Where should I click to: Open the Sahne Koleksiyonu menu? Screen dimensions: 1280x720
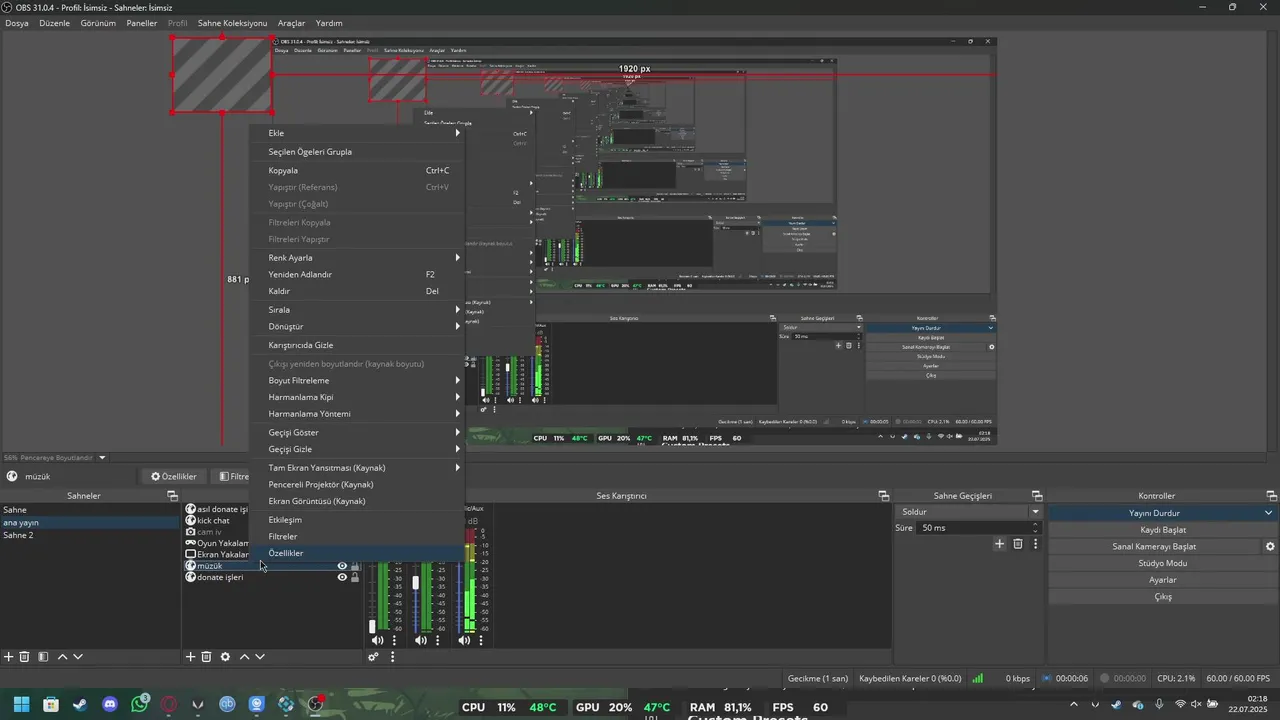[x=232, y=23]
